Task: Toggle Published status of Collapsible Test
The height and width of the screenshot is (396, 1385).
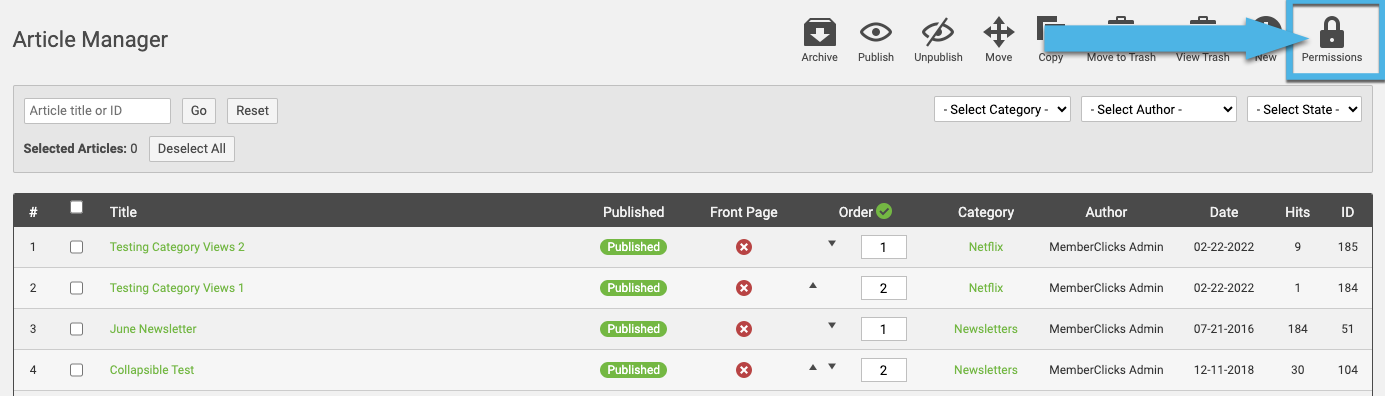Action: pyautogui.click(x=633, y=370)
